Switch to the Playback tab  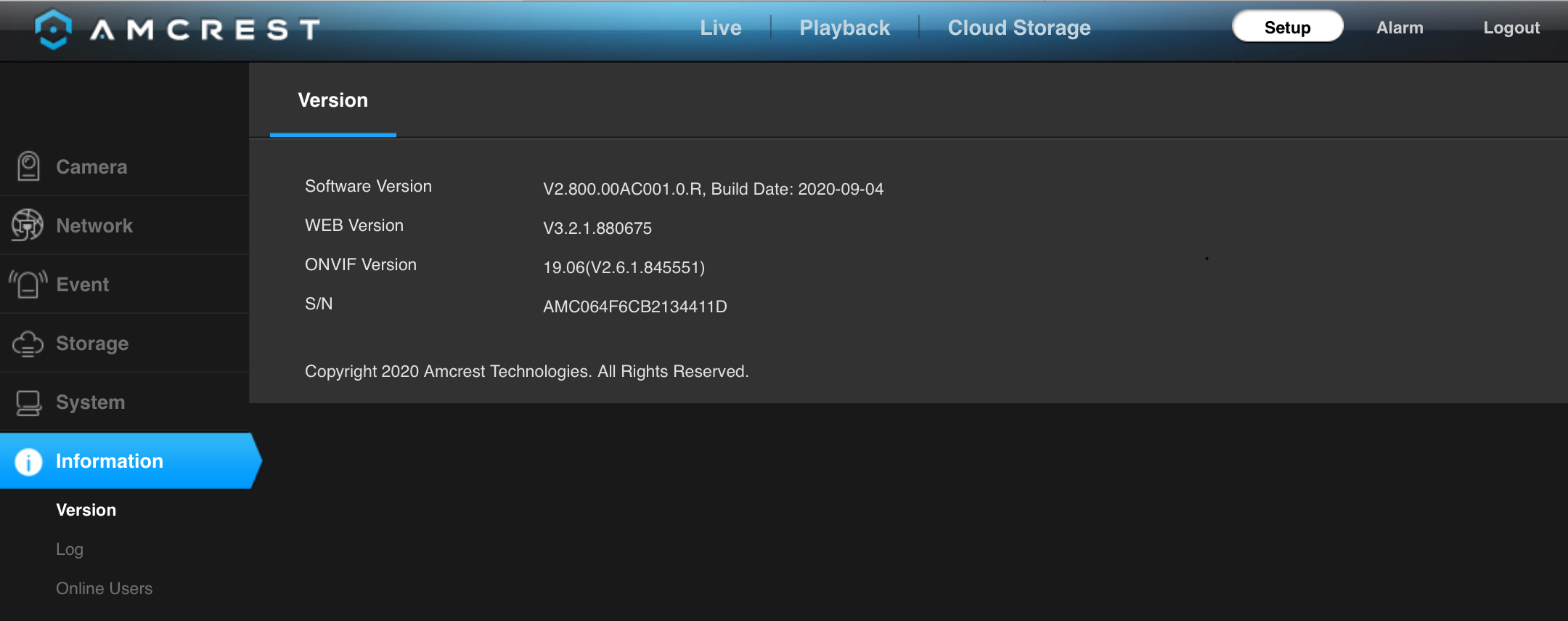[844, 28]
